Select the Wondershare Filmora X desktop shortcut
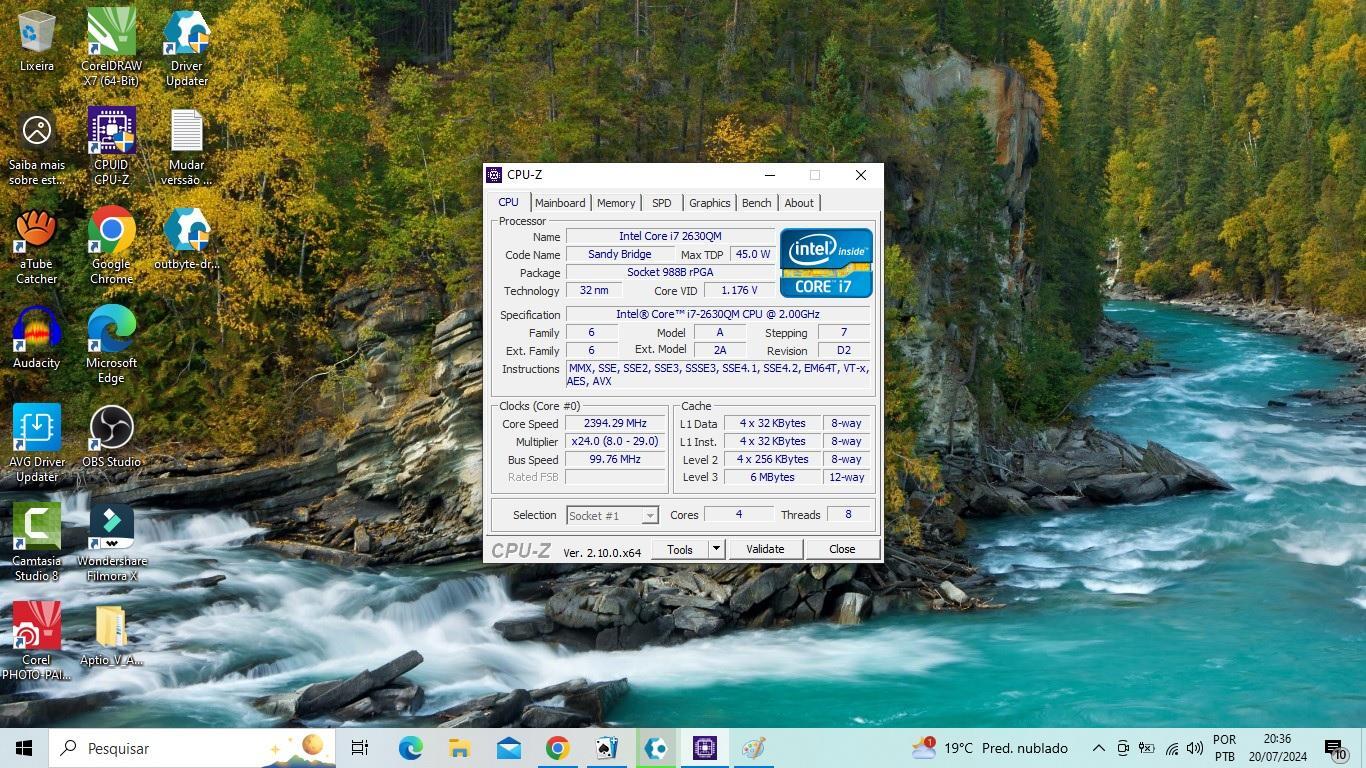 click(x=111, y=543)
